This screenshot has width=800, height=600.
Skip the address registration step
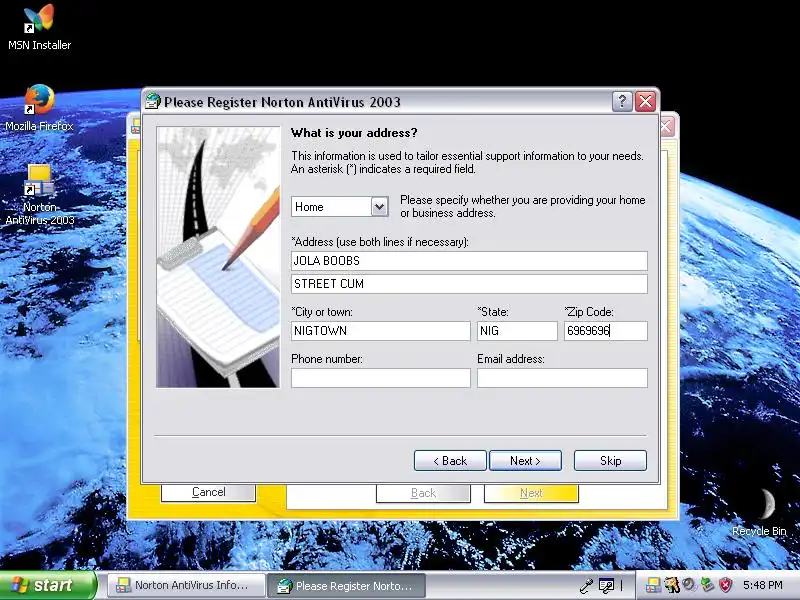tap(610, 461)
